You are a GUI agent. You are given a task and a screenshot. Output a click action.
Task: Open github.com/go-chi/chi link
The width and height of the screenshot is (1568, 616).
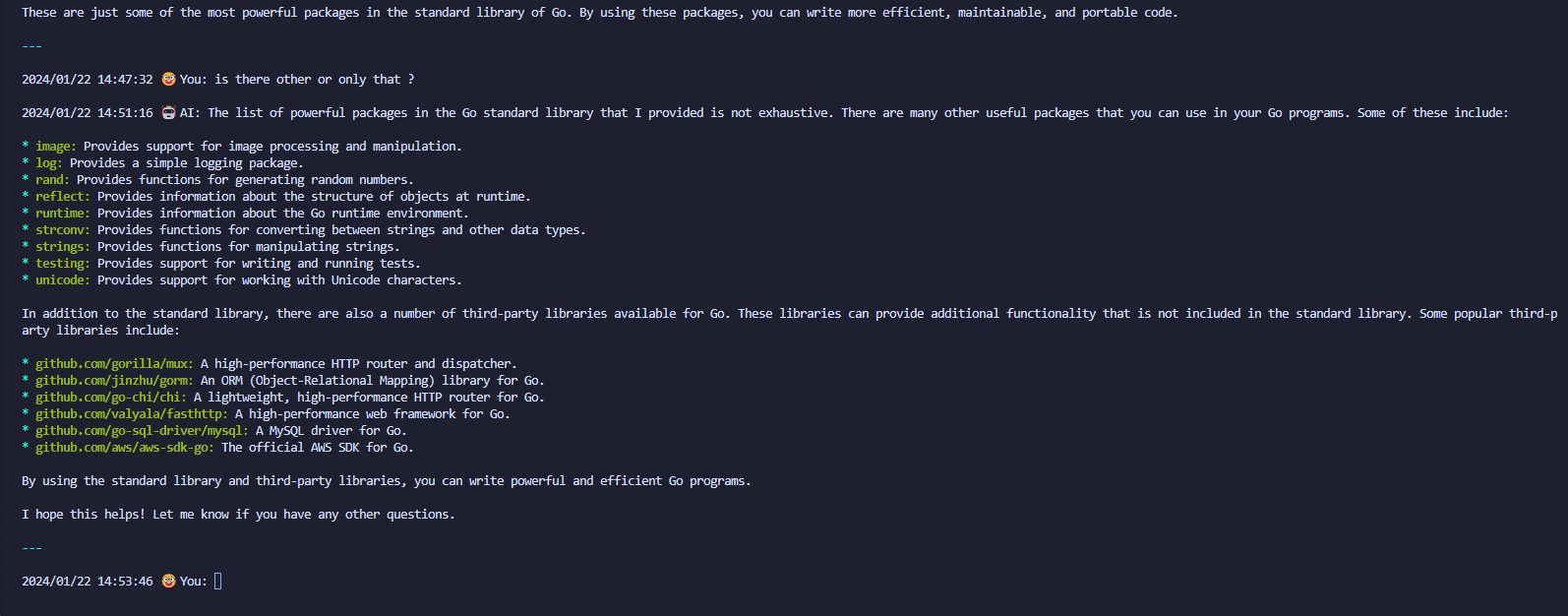click(x=111, y=397)
